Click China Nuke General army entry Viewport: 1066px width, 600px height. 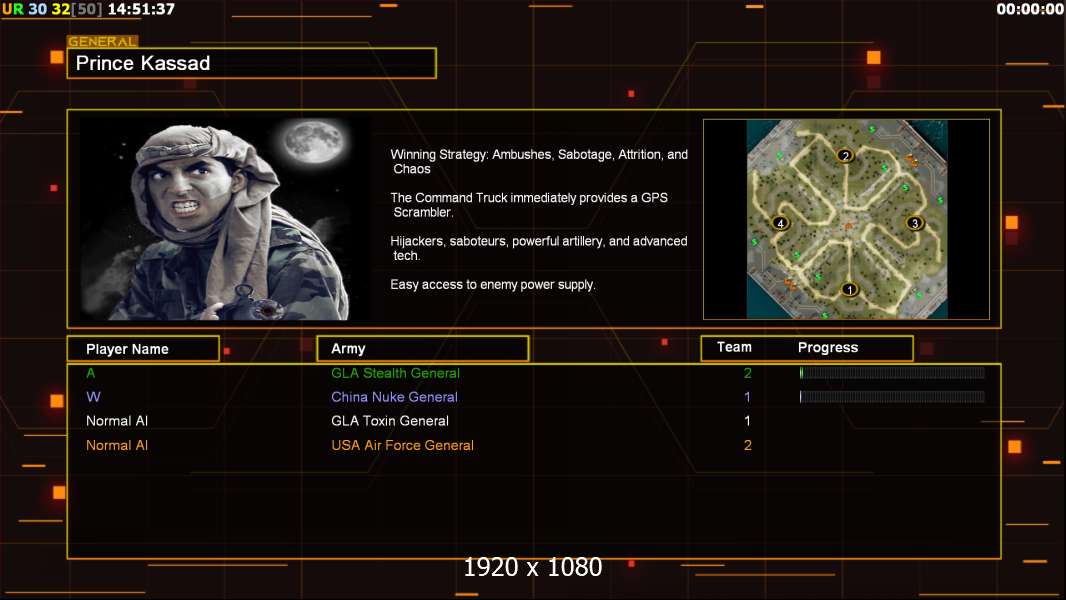[x=394, y=397]
